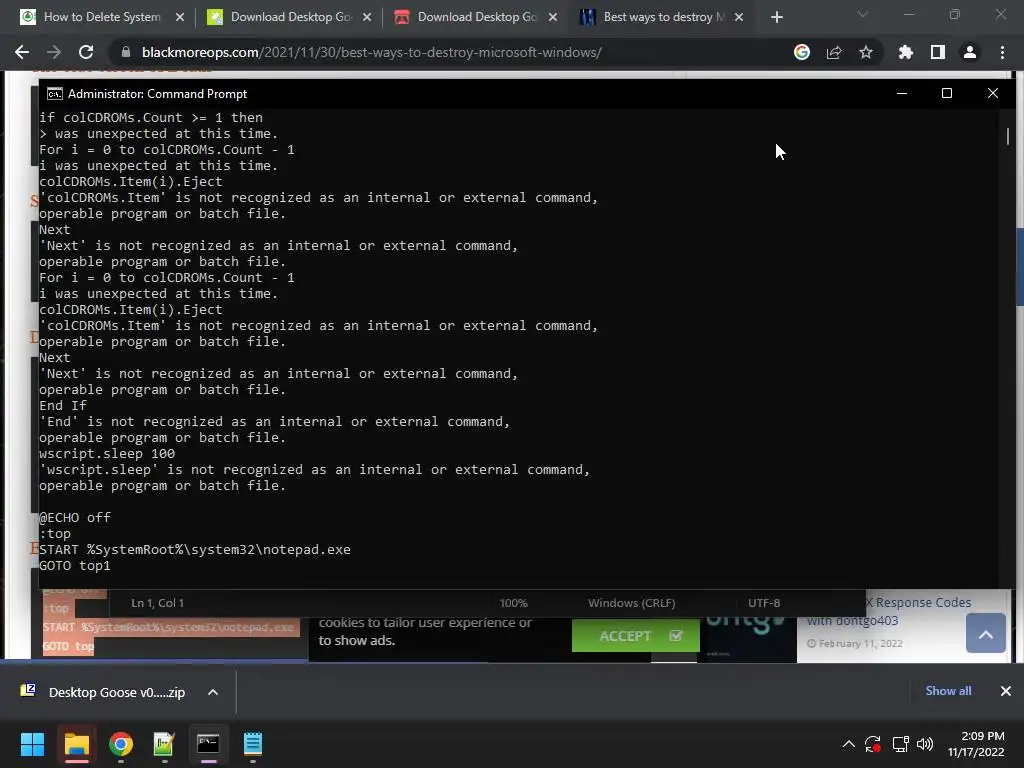1024x768 pixels.
Task: Click Chrome tab search chevron
Action: (863, 14)
